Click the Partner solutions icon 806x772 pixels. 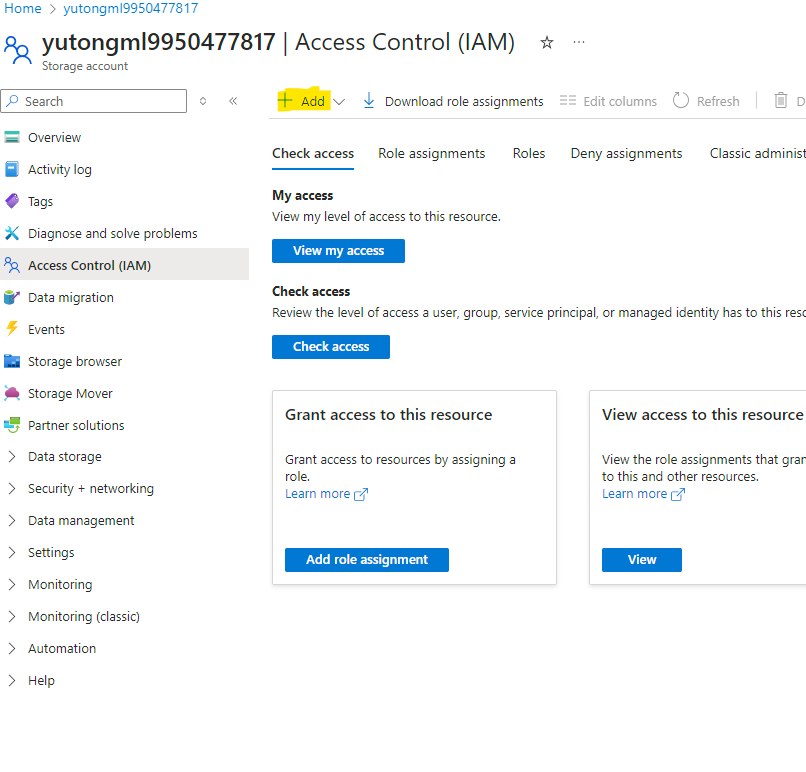tap(12, 425)
